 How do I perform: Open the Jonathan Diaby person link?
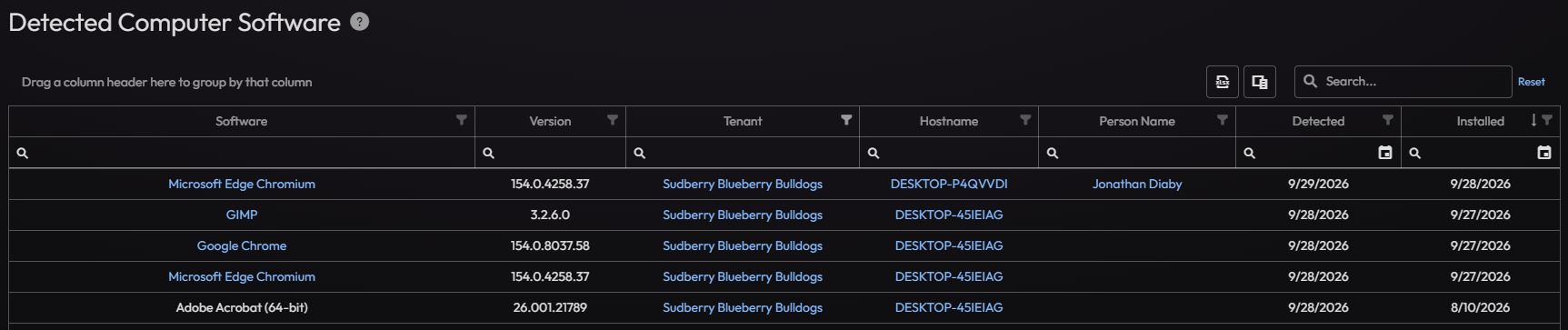1137,184
